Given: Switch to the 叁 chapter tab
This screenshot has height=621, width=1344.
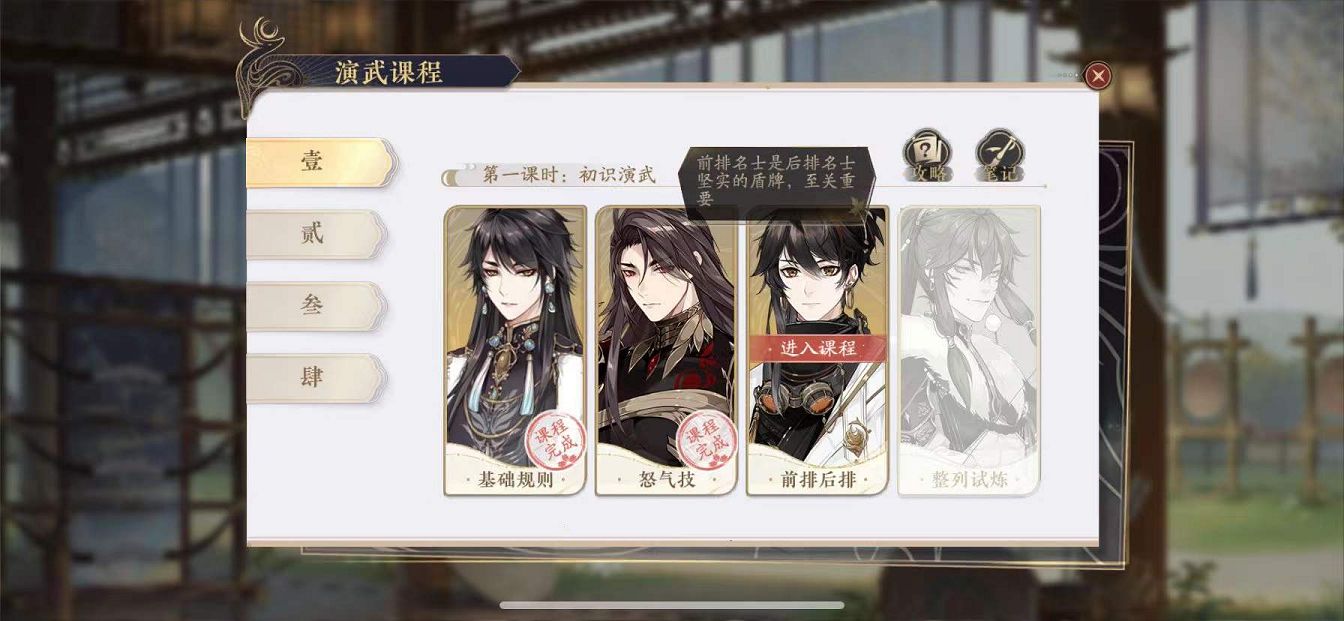Looking at the screenshot, I should pos(316,306).
